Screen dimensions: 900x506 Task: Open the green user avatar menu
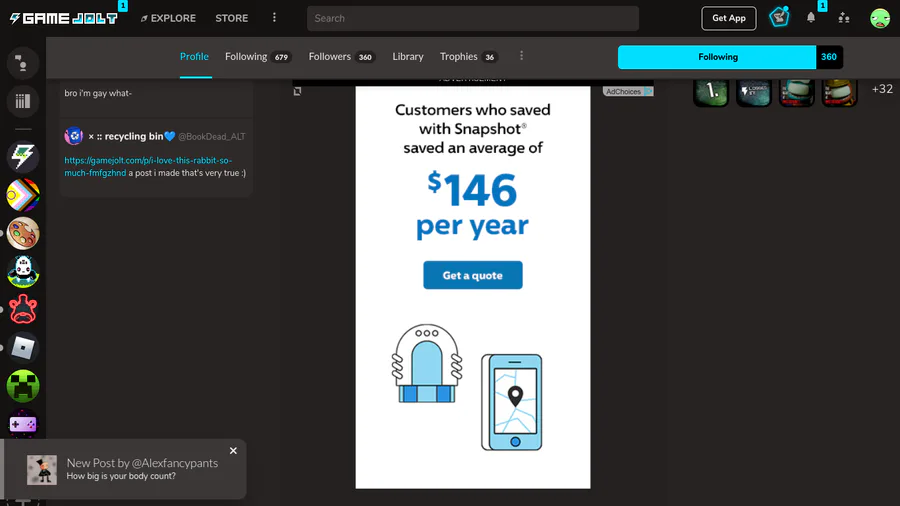(879, 18)
